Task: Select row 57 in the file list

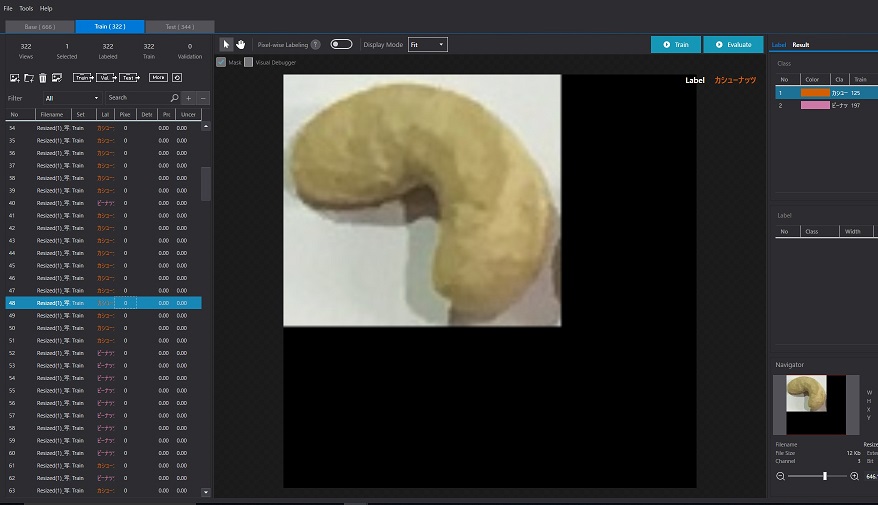Action: click(103, 415)
